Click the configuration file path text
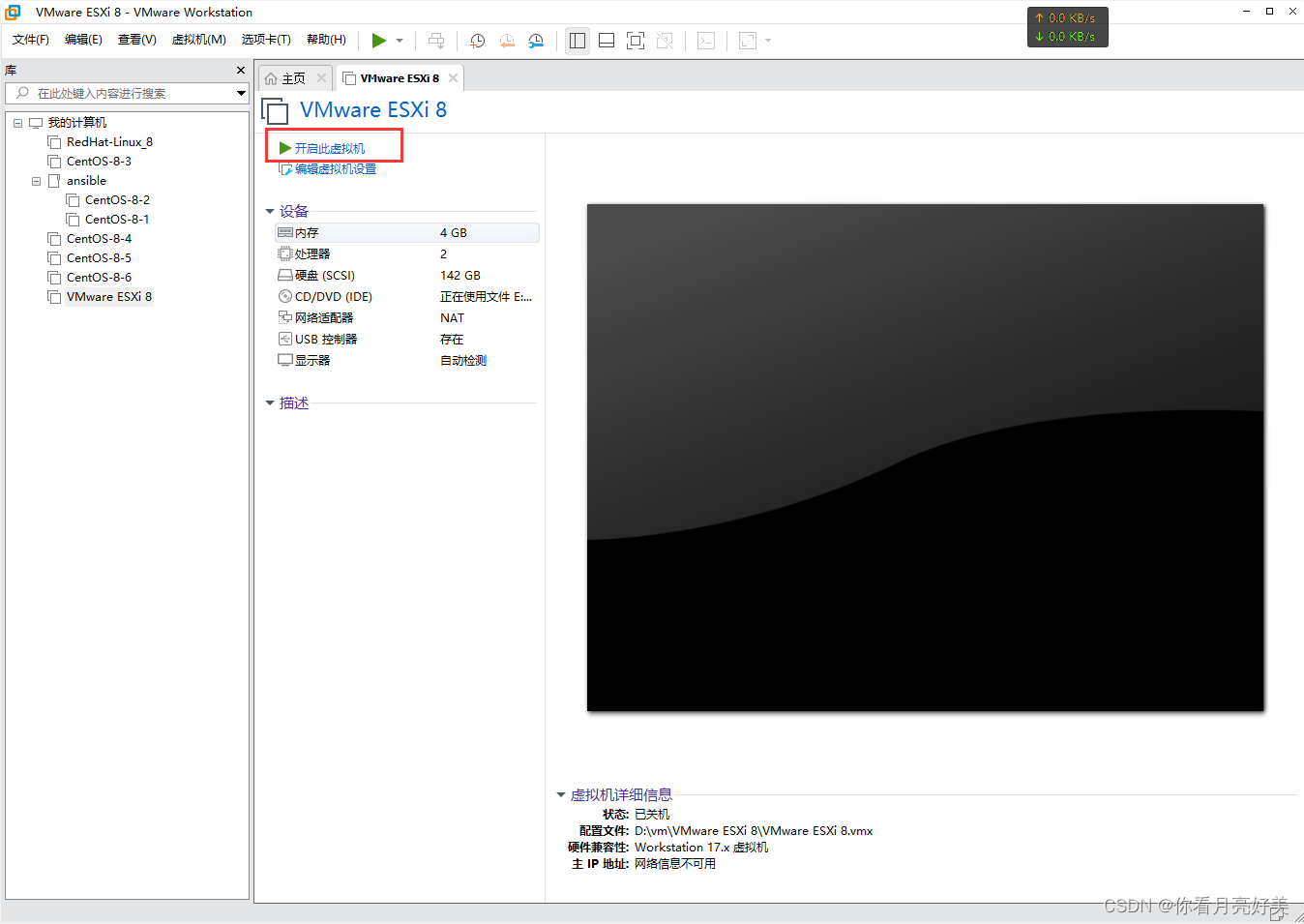 coord(754,831)
